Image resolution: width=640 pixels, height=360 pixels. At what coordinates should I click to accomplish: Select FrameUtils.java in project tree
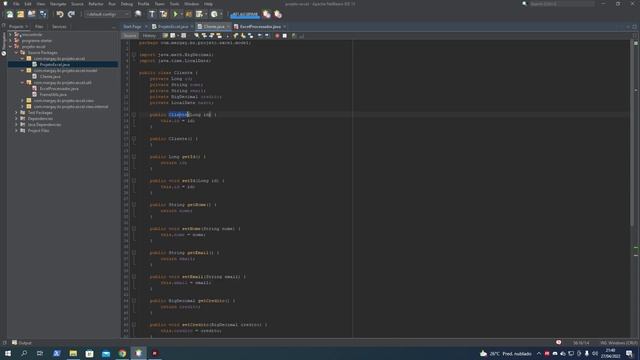tap(53, 95)
